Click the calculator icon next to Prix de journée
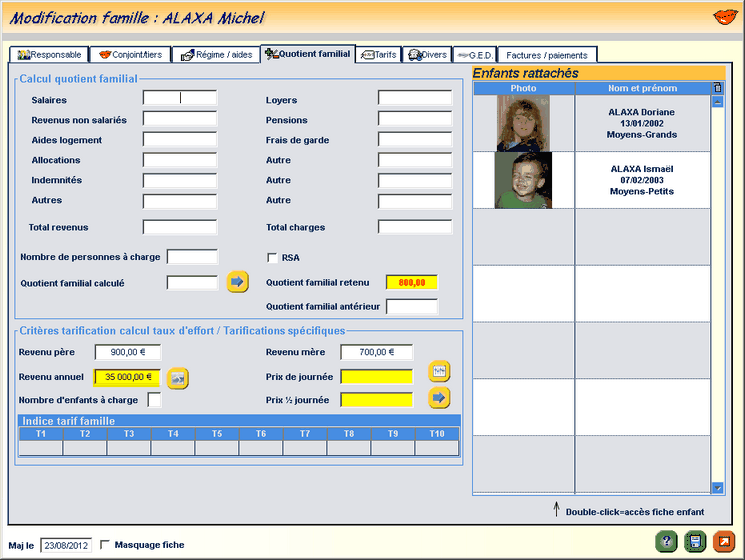The height and width of the screenshot is (560, 745). [439, 371]
